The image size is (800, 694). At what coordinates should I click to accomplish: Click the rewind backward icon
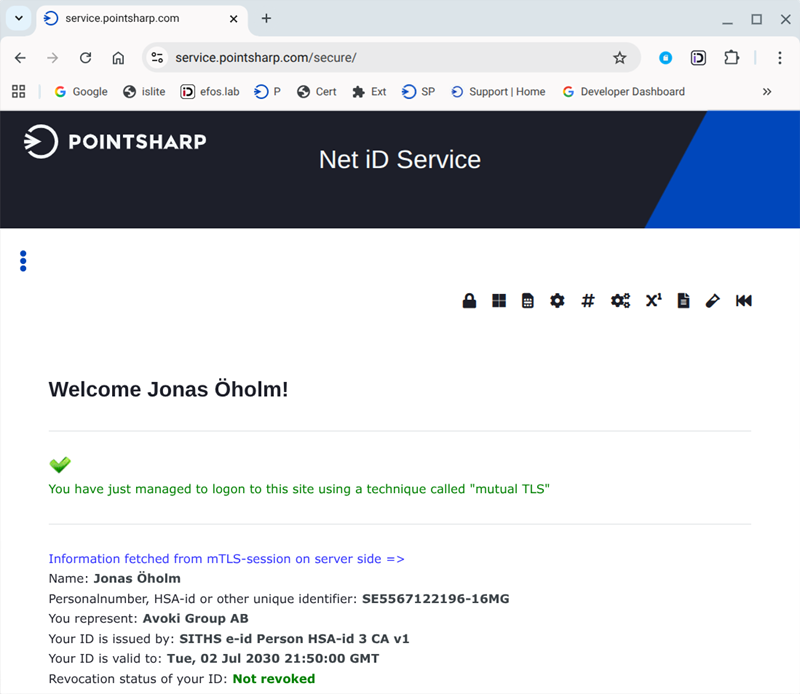(743, 301)
